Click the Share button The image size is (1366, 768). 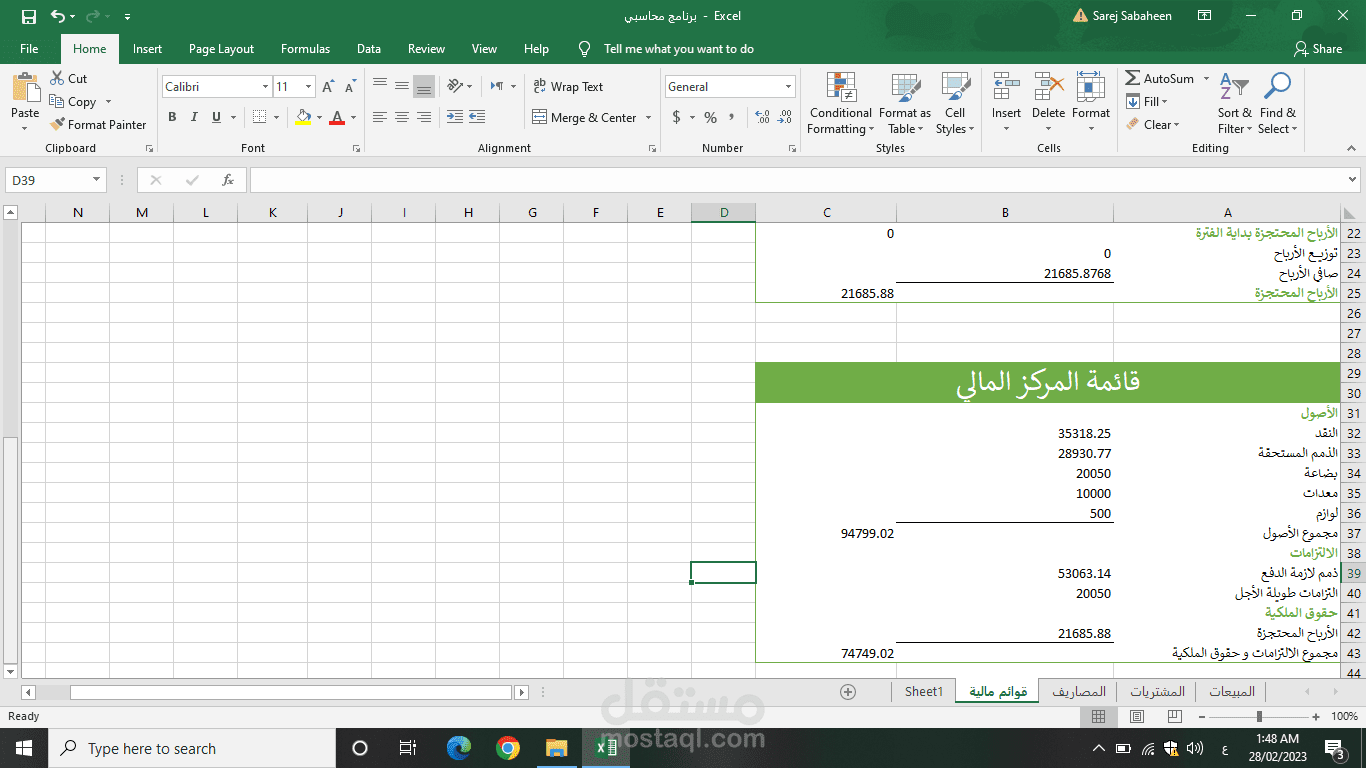point(1317,48)
